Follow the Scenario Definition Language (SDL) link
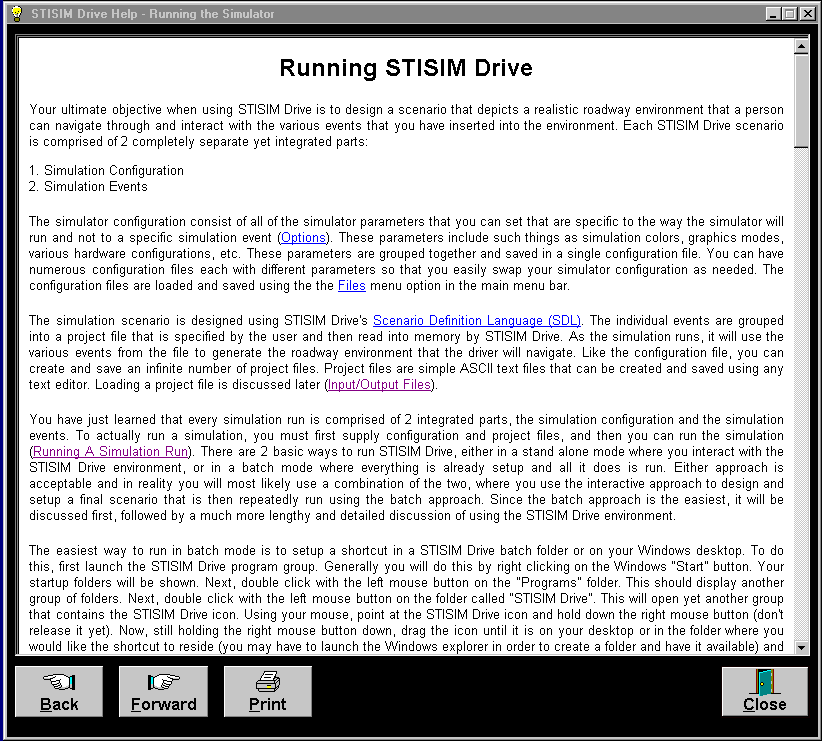Image resolution: width=822 pixels, height=741 pixels. coord(476,319)
